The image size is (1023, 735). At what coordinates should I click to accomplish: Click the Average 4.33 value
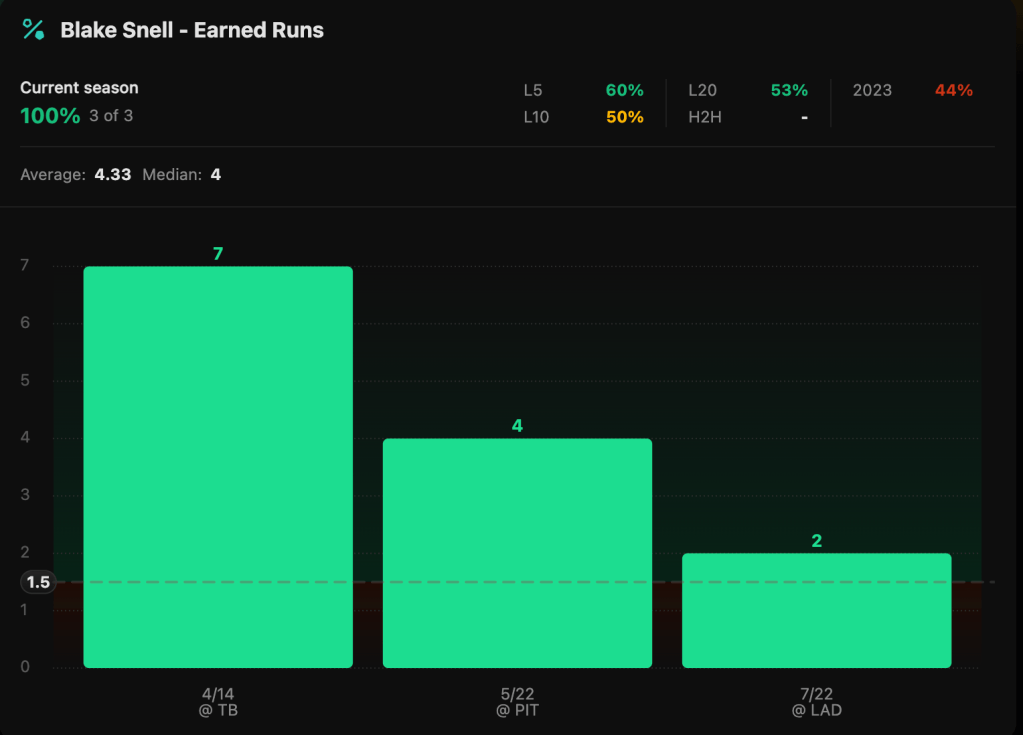[113, 175]
